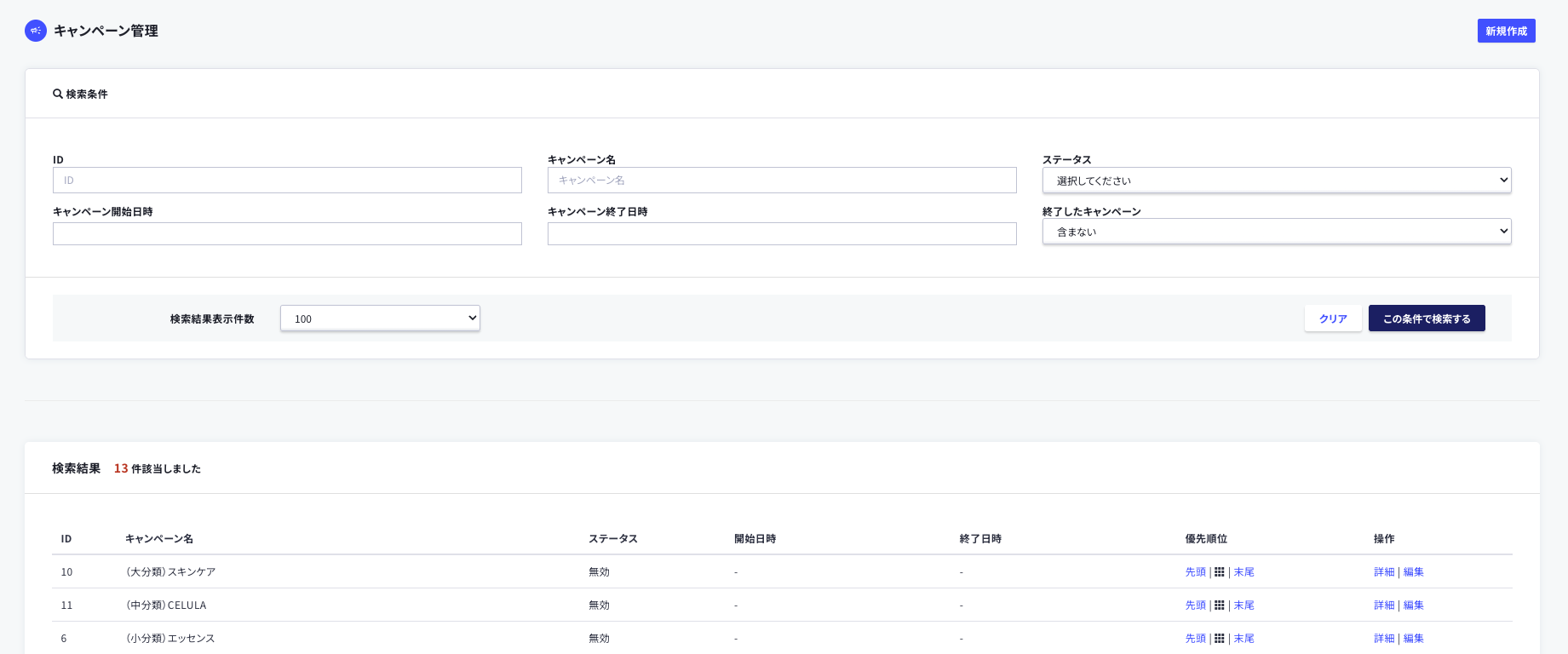This screenshot has height=654, width=1568.
Task: Click the ステータス column header in results
Action: pyautogui.click(x=613, y=539)
